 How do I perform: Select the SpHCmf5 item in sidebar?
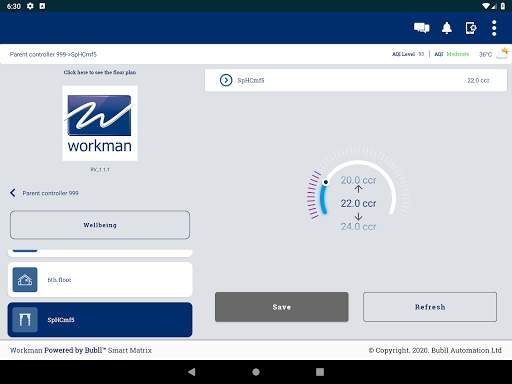[x=100, y=320]
